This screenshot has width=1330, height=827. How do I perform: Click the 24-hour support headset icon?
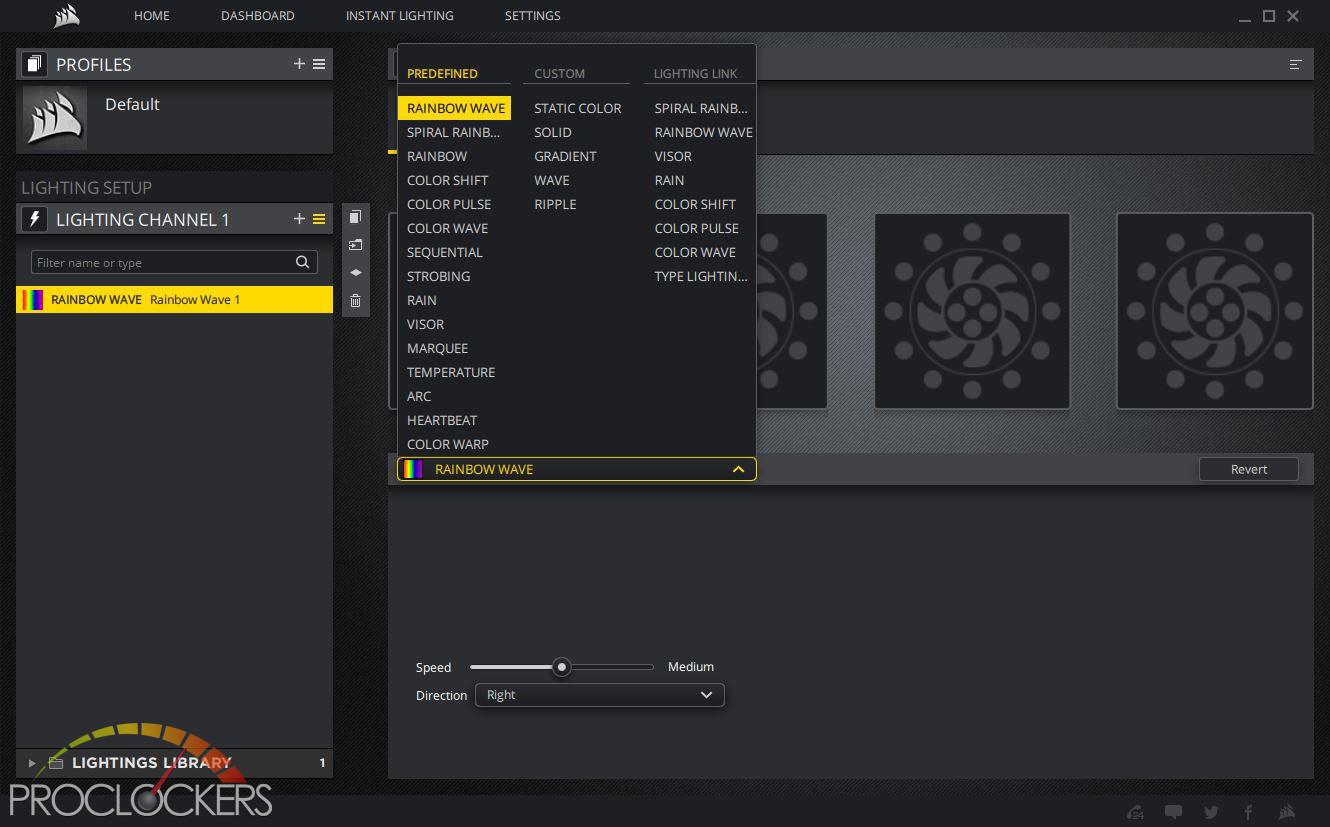[1135, 812]
